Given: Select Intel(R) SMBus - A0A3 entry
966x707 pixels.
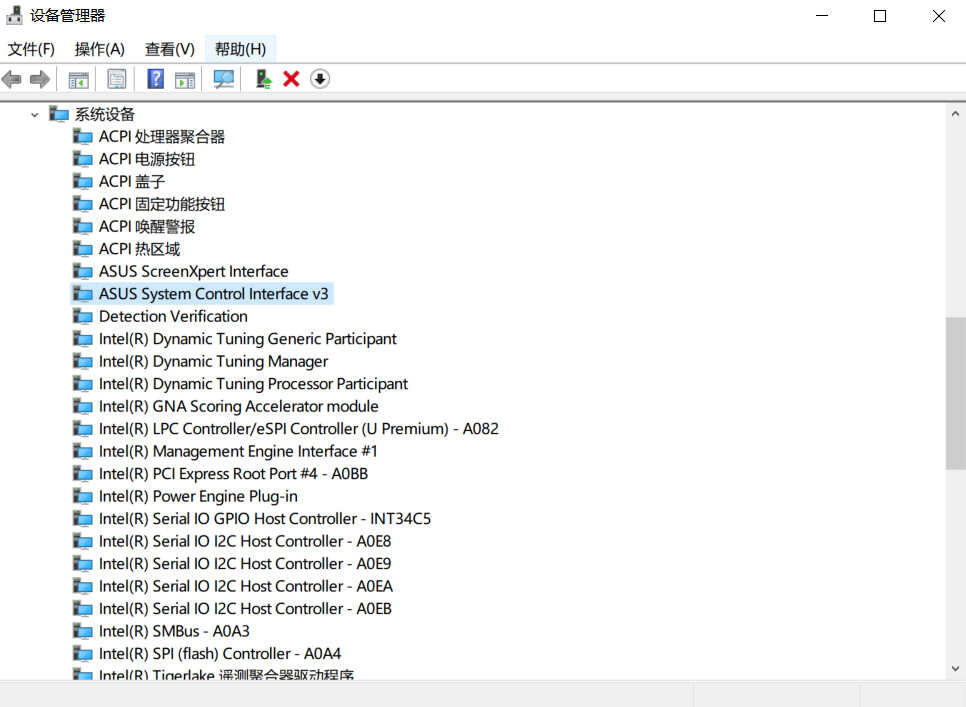Looking at the screenshot, I should (x=174, y=631).
